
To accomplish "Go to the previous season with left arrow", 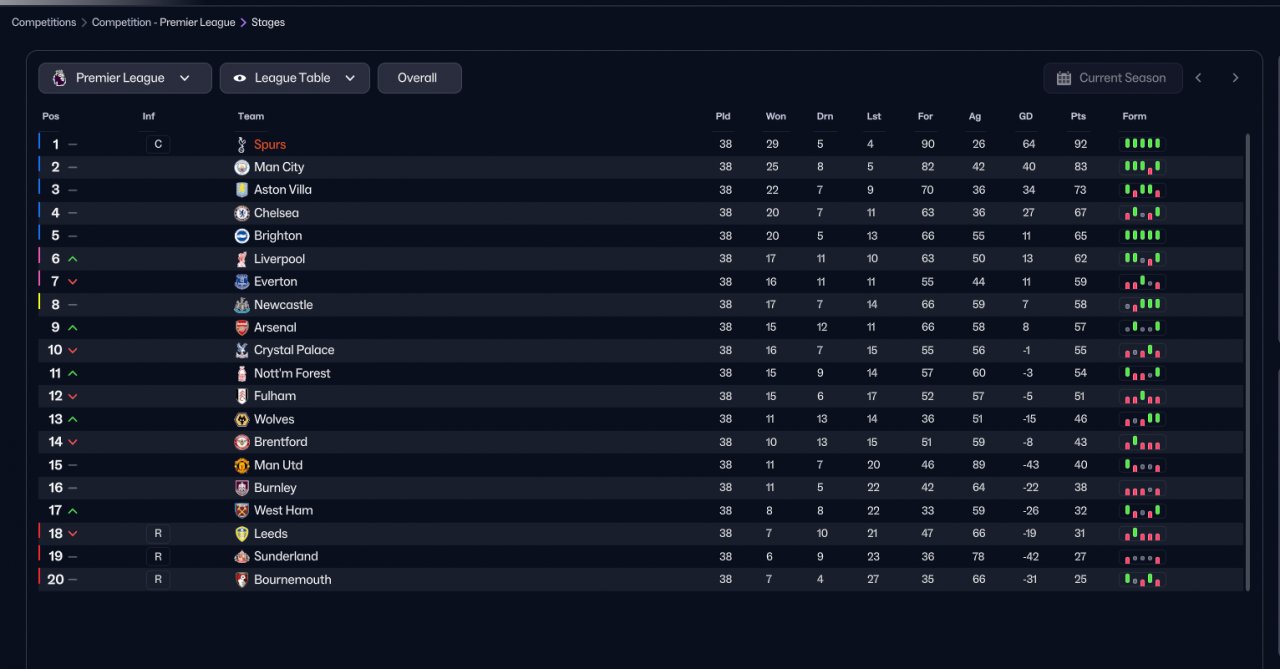I will point(1198,78).
